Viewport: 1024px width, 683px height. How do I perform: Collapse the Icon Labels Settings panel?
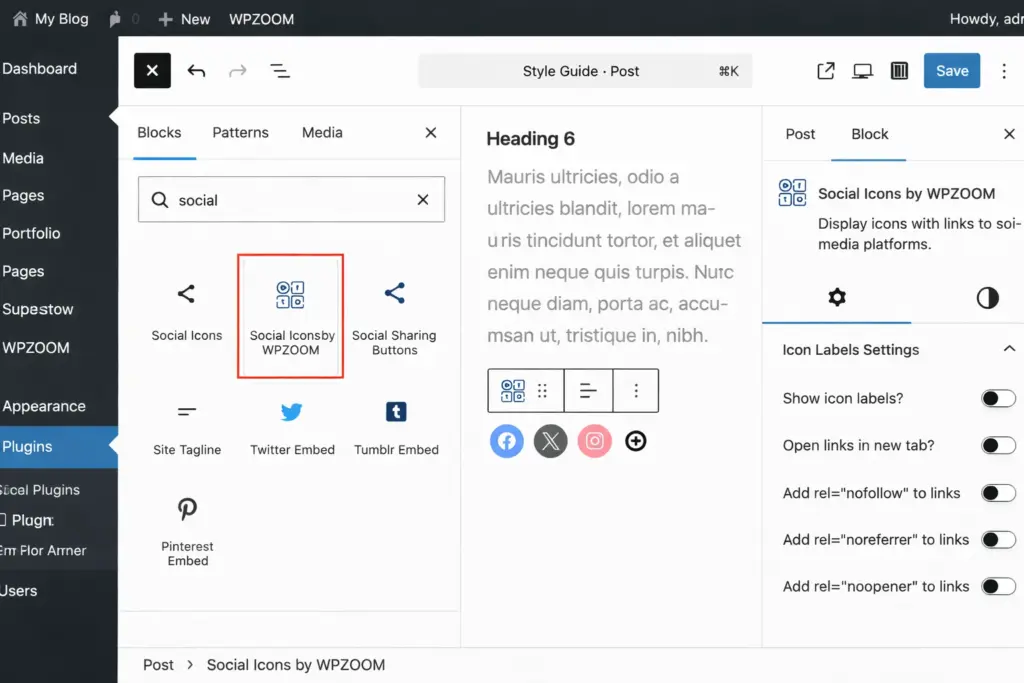pyautogui.click(x=1008, y=350)
